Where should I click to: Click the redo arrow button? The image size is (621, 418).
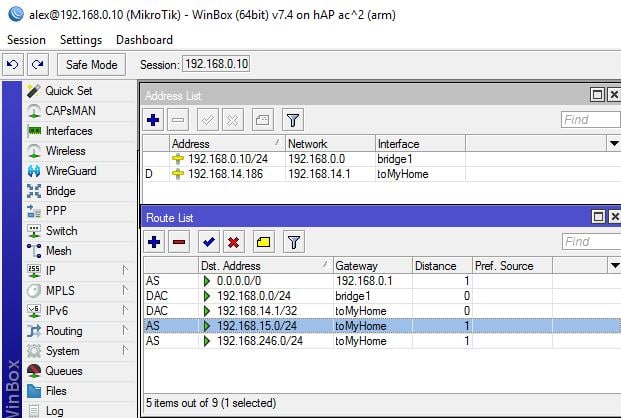(x=38, y=65)
